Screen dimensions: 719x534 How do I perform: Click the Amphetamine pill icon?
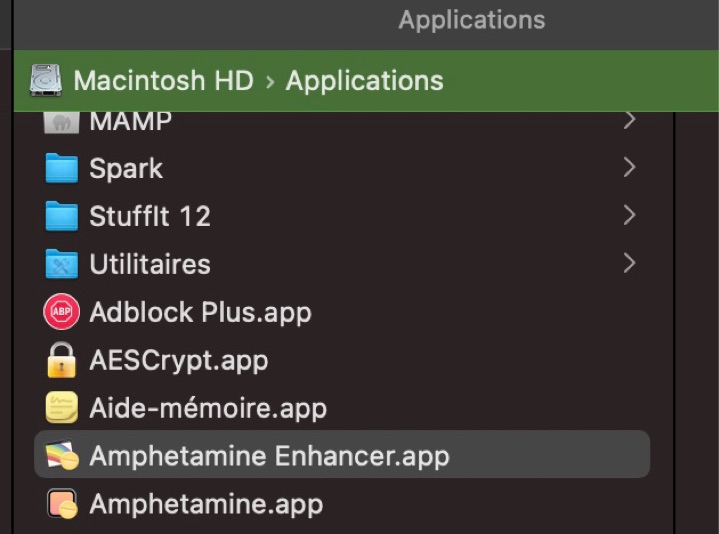point(62,503)
